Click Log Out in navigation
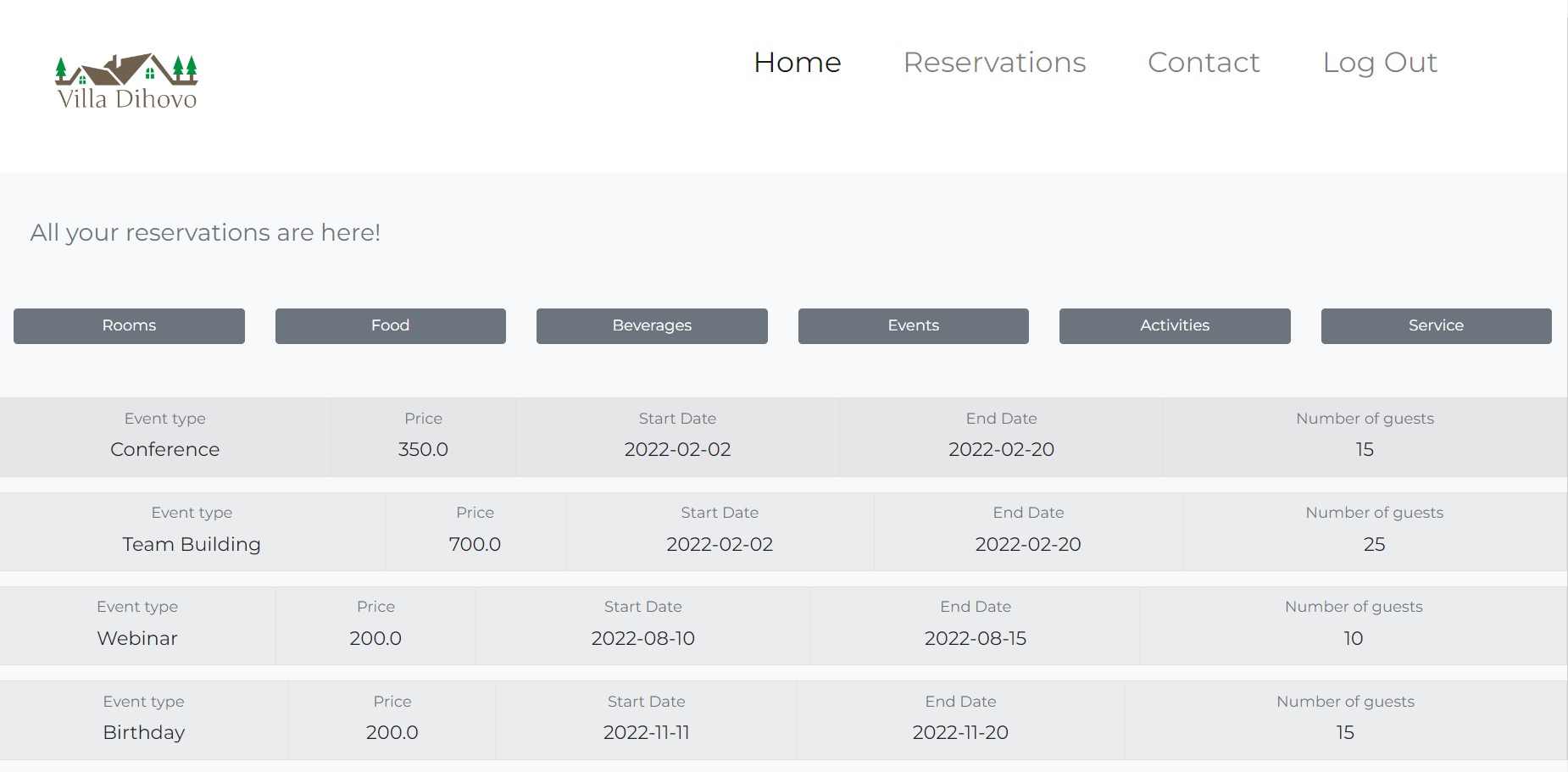Image resolution: width=1568 pixels, height=772 pixels. point(1379,63)
